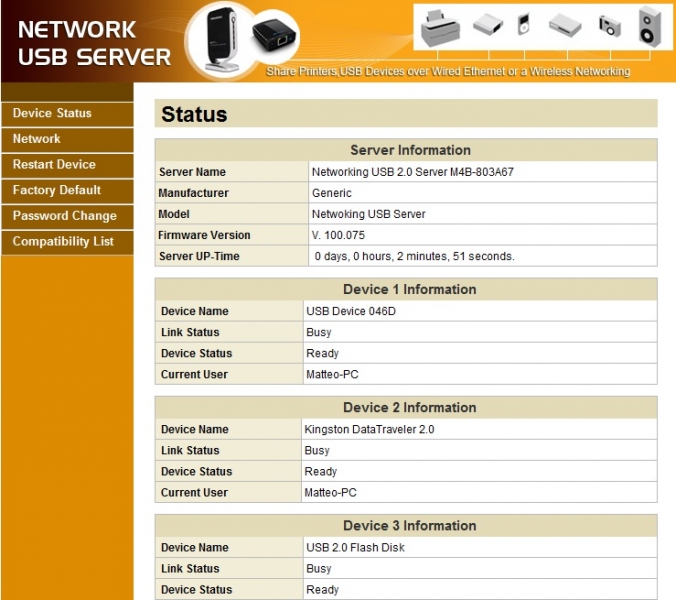Click the Kingston DataTraveler 2.0 device name
Viewport: 676px width, 600px height.
click(x=369, y=429)
